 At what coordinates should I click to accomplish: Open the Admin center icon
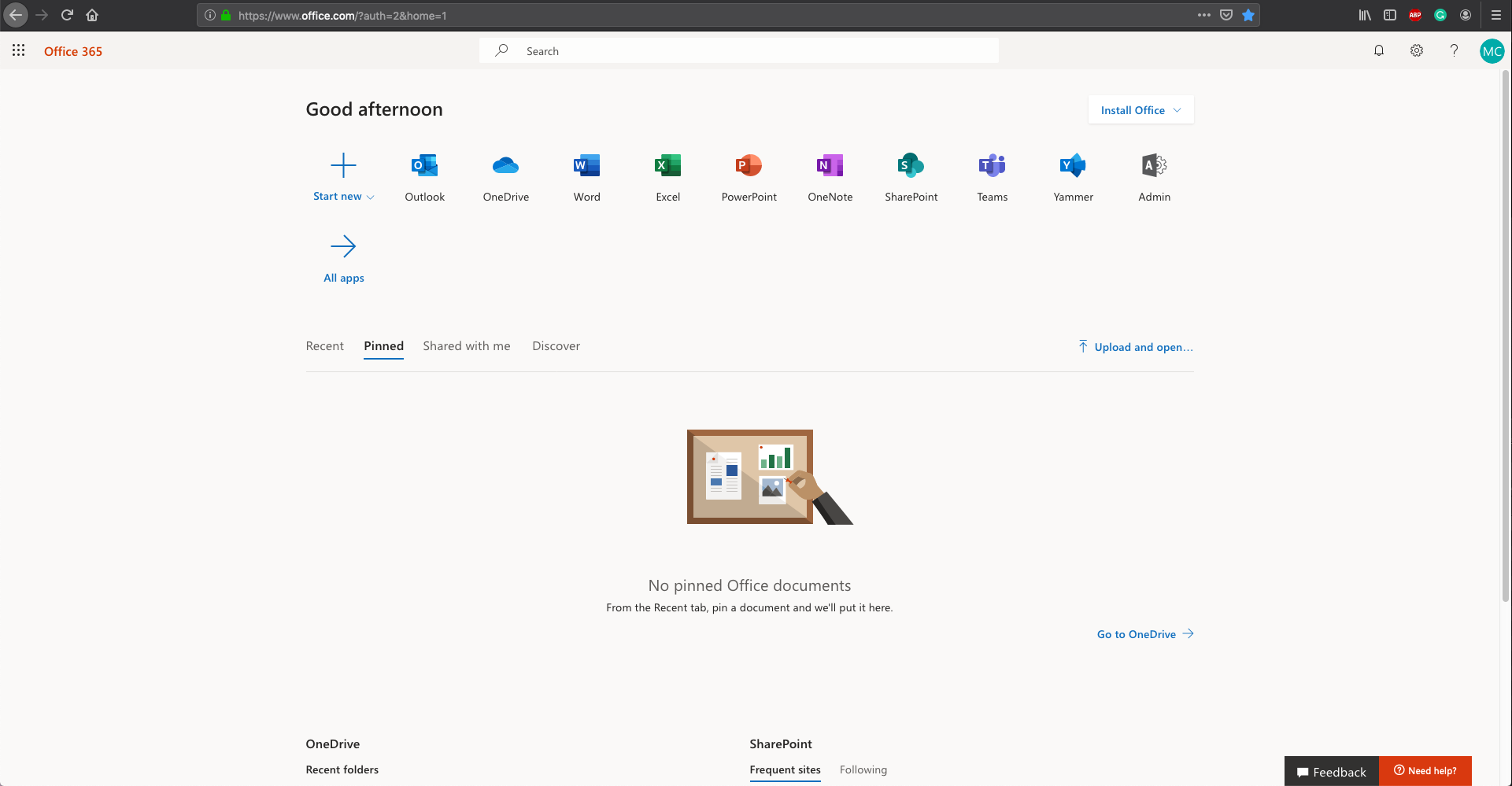coord(1154,165)
